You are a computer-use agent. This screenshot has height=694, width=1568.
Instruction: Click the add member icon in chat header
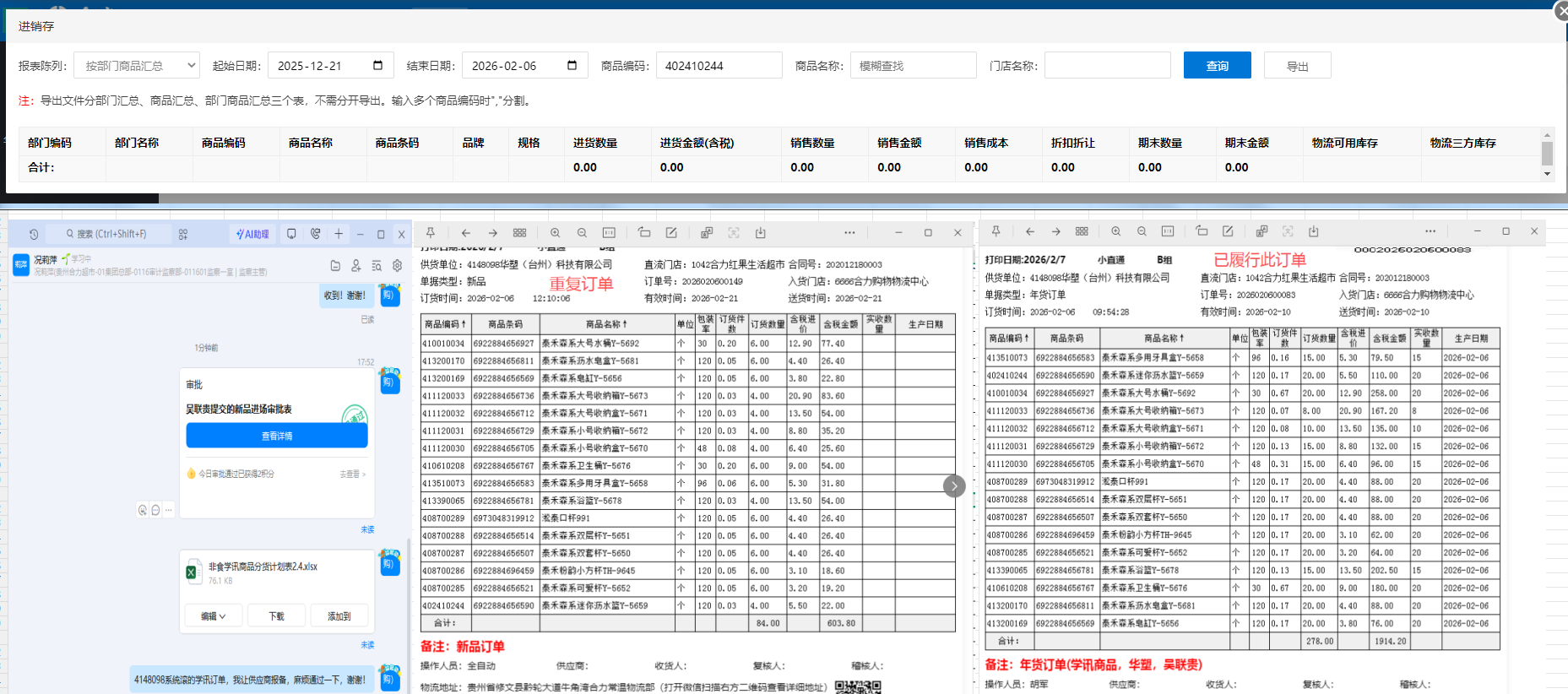tap(356, 266)
